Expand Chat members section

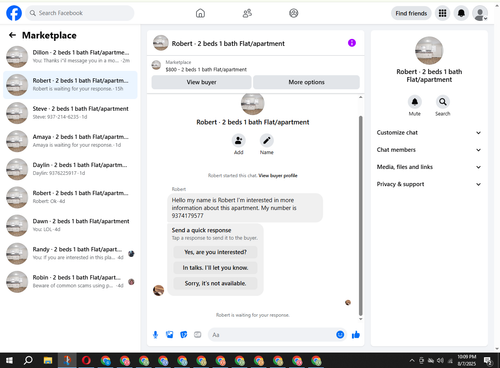pyautogui.click(x=429, y=150)
